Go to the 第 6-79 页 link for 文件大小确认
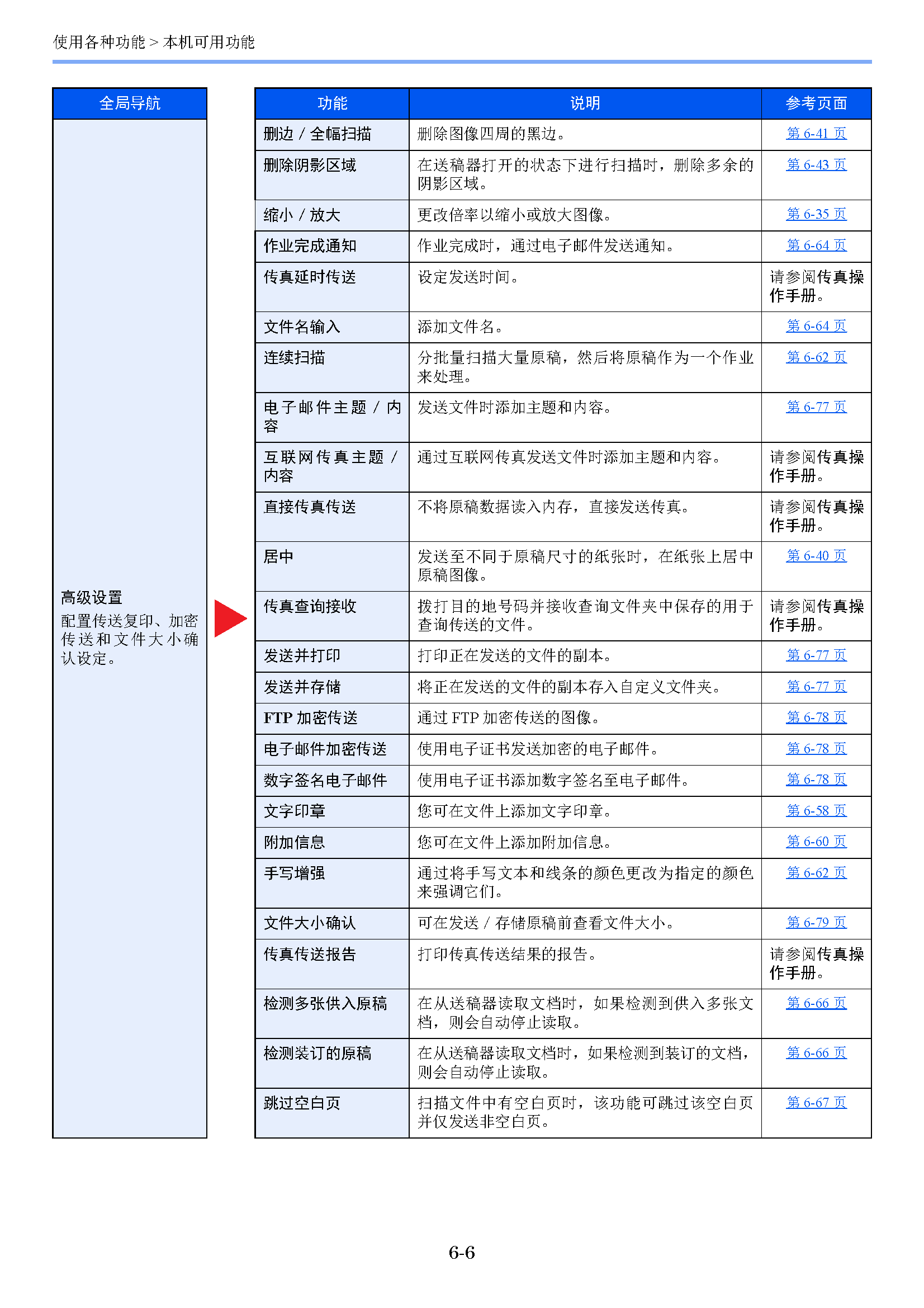The height and width of the screenshot is (1308, 924). pos(816,922)
